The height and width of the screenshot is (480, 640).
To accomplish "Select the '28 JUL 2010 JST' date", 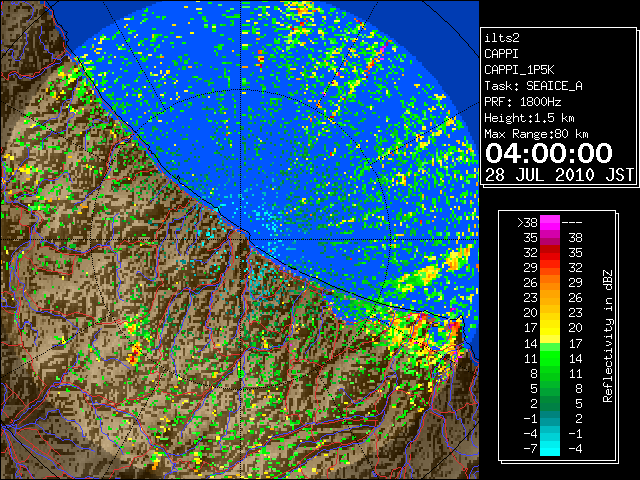I will 559,175.
